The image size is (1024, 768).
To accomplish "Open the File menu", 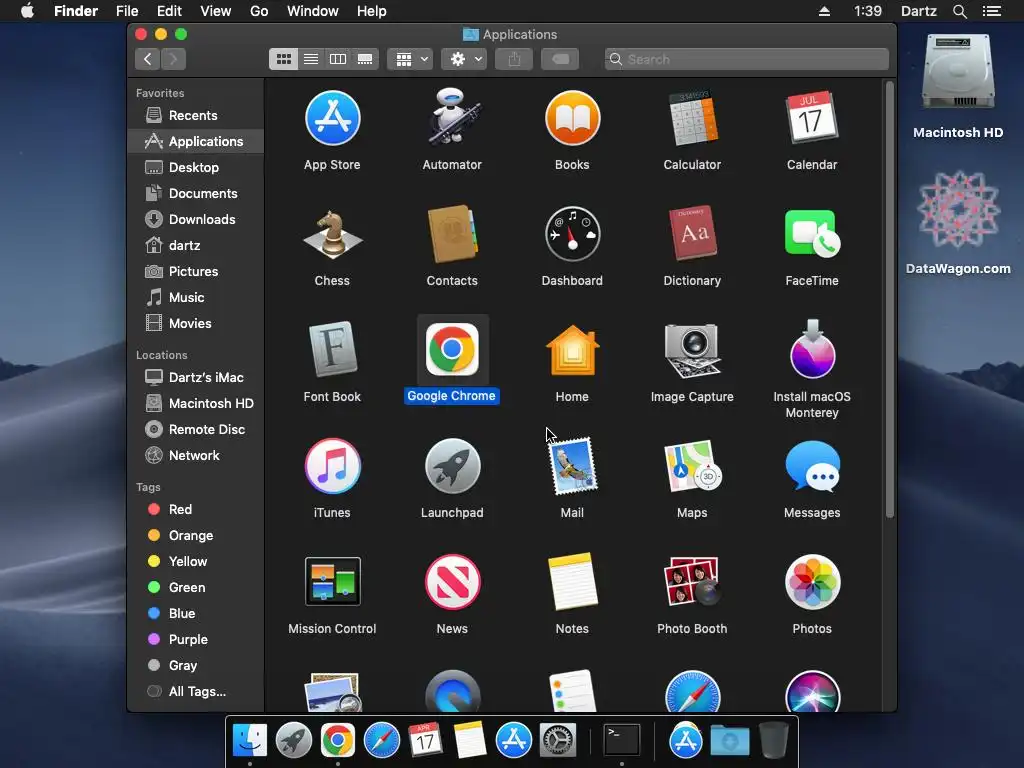I will [x=127, y=11].
